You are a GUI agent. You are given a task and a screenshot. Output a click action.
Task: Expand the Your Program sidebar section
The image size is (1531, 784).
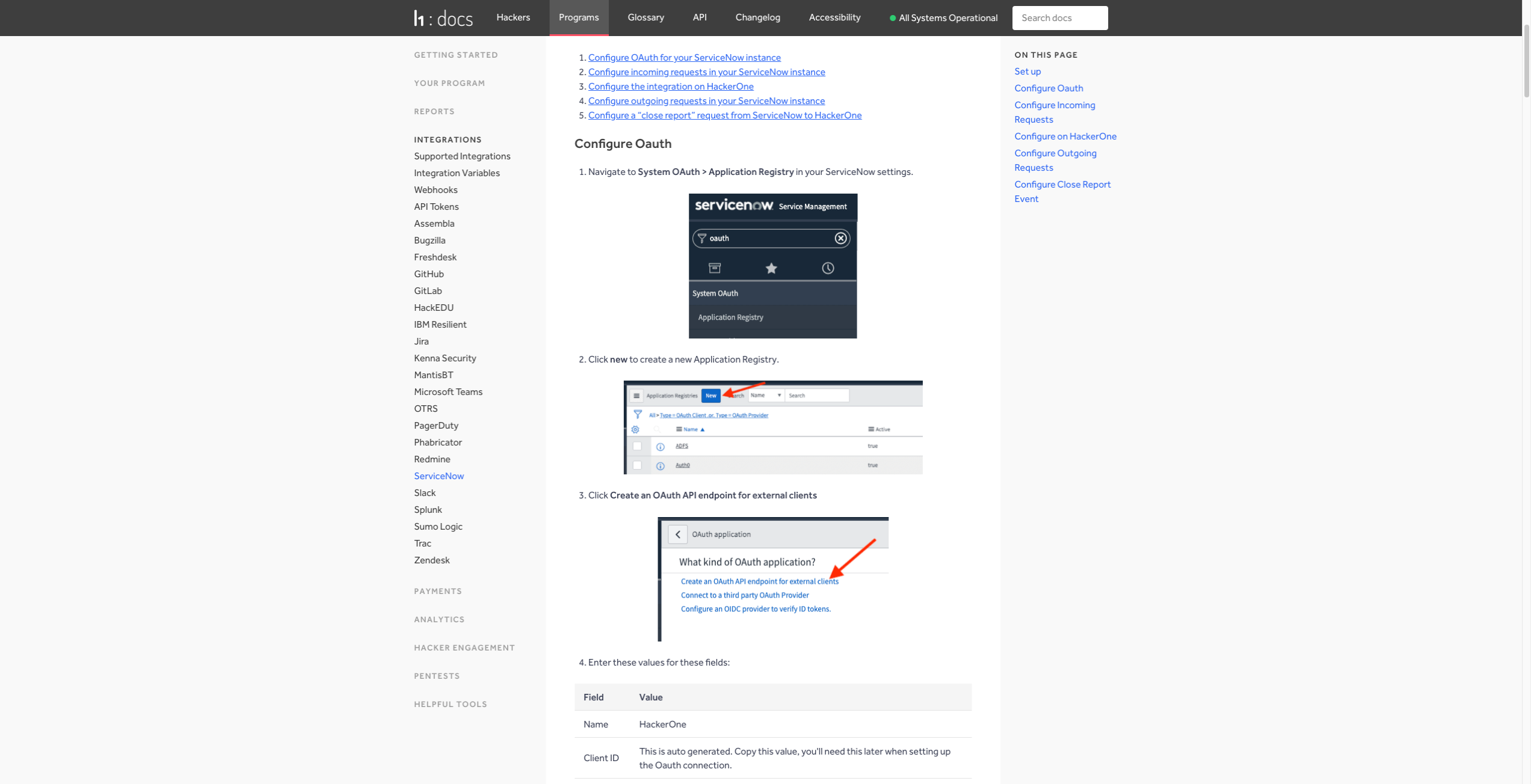coord(449,83)
